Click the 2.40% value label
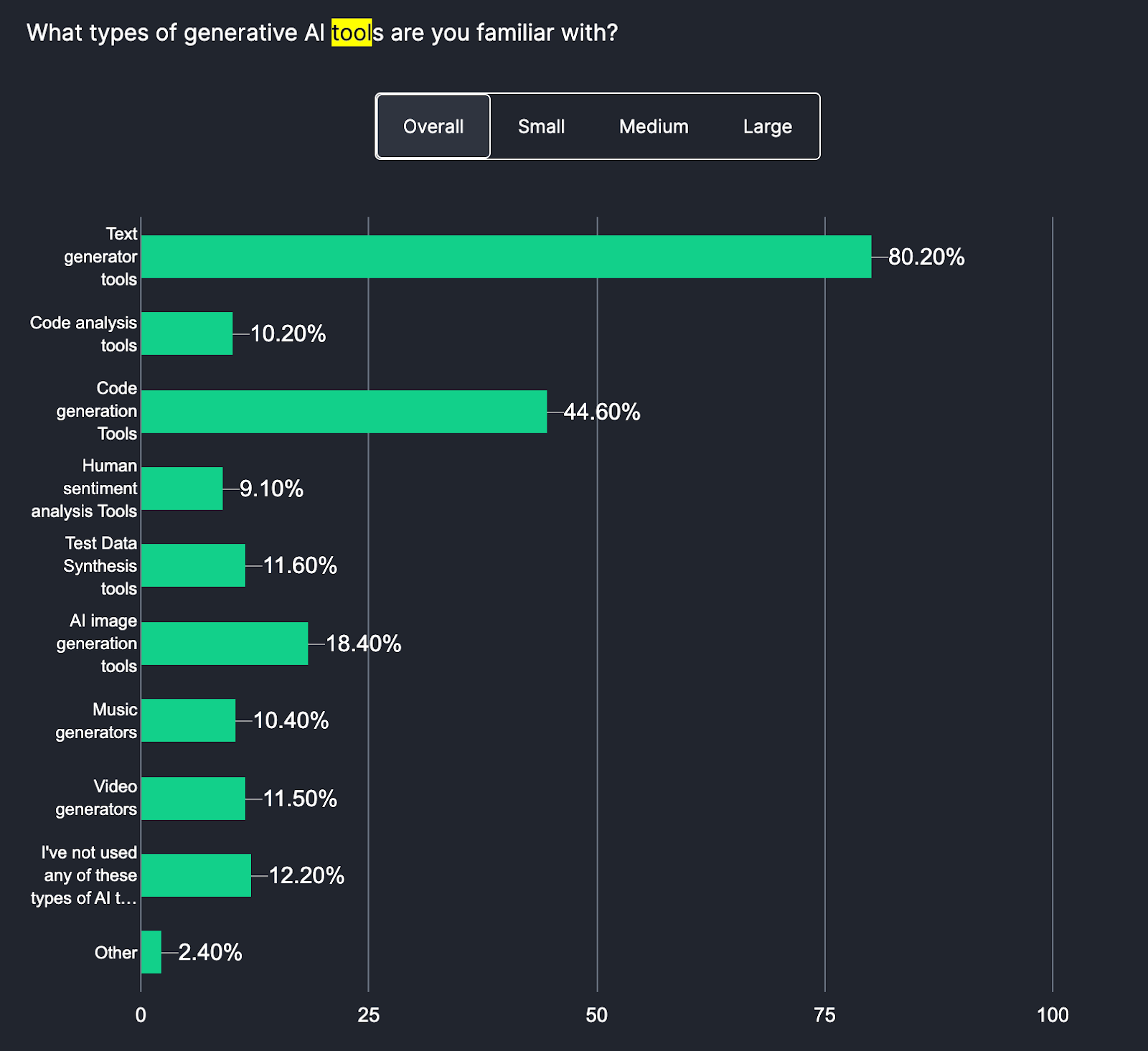 [x=210, y=953]
